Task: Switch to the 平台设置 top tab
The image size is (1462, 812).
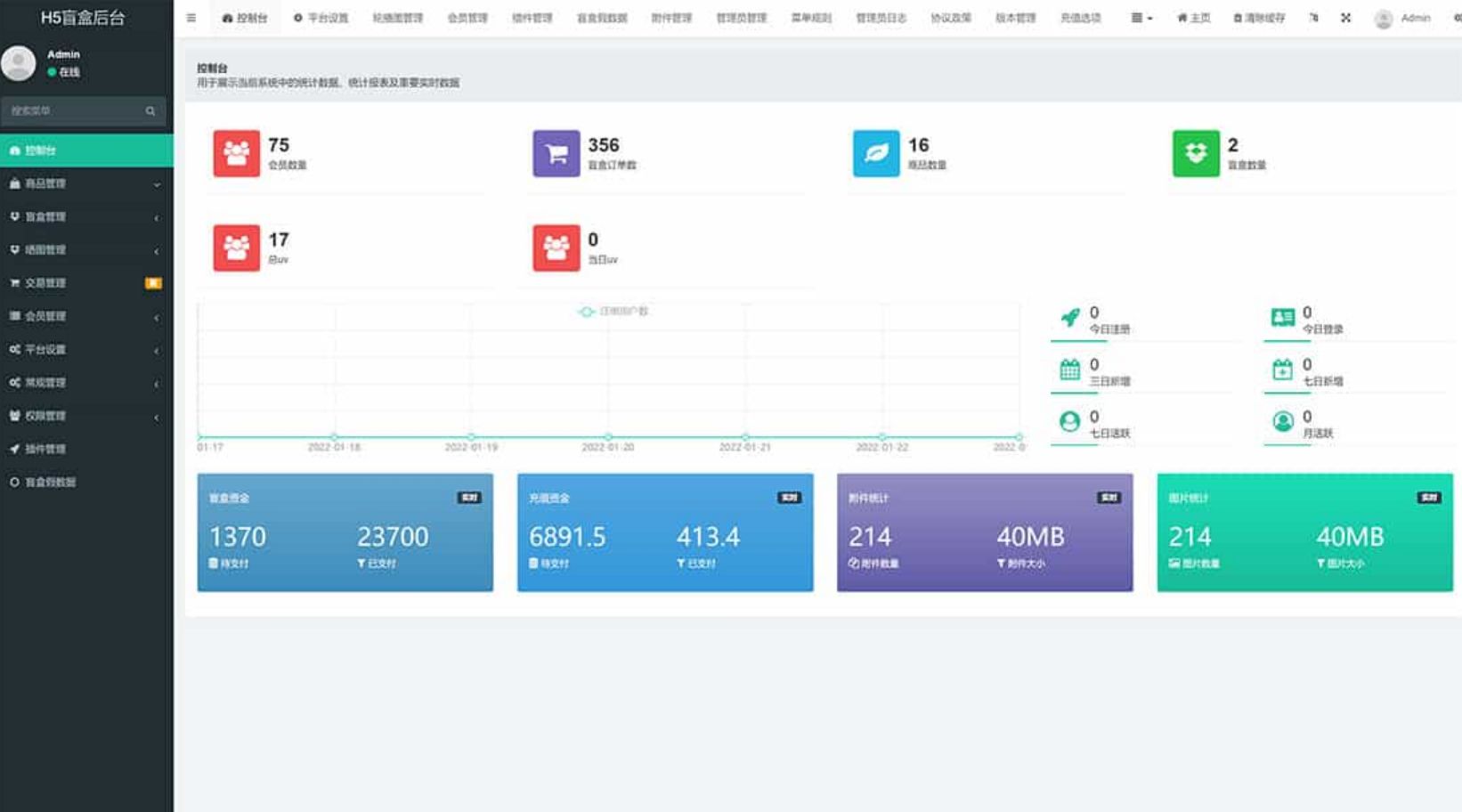Action: (321, 18)
